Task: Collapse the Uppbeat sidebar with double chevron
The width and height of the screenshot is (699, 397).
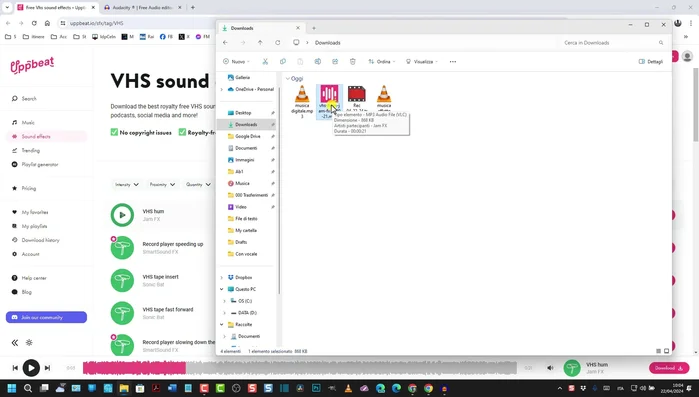Action: tap(15, 343)
